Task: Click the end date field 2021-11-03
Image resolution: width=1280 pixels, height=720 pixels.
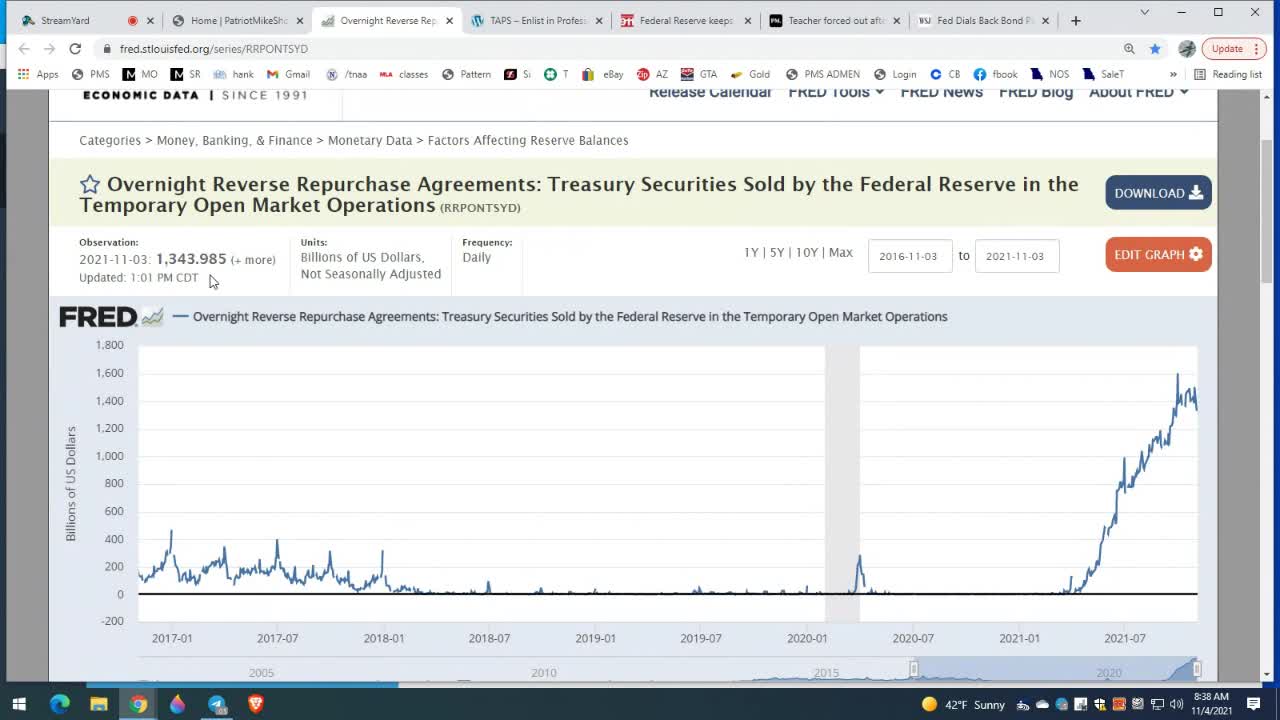Action: [1017, 256]
